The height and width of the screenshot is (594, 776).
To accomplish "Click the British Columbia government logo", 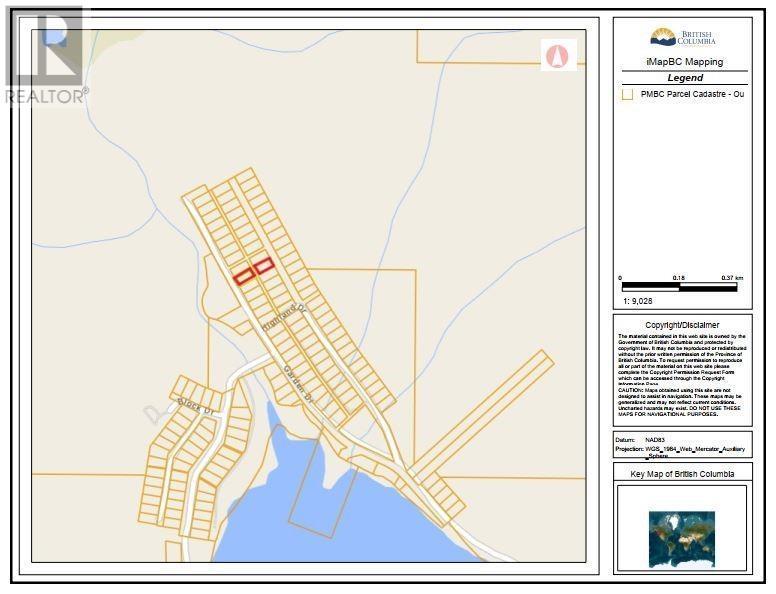I will click(x=683, y=37).
